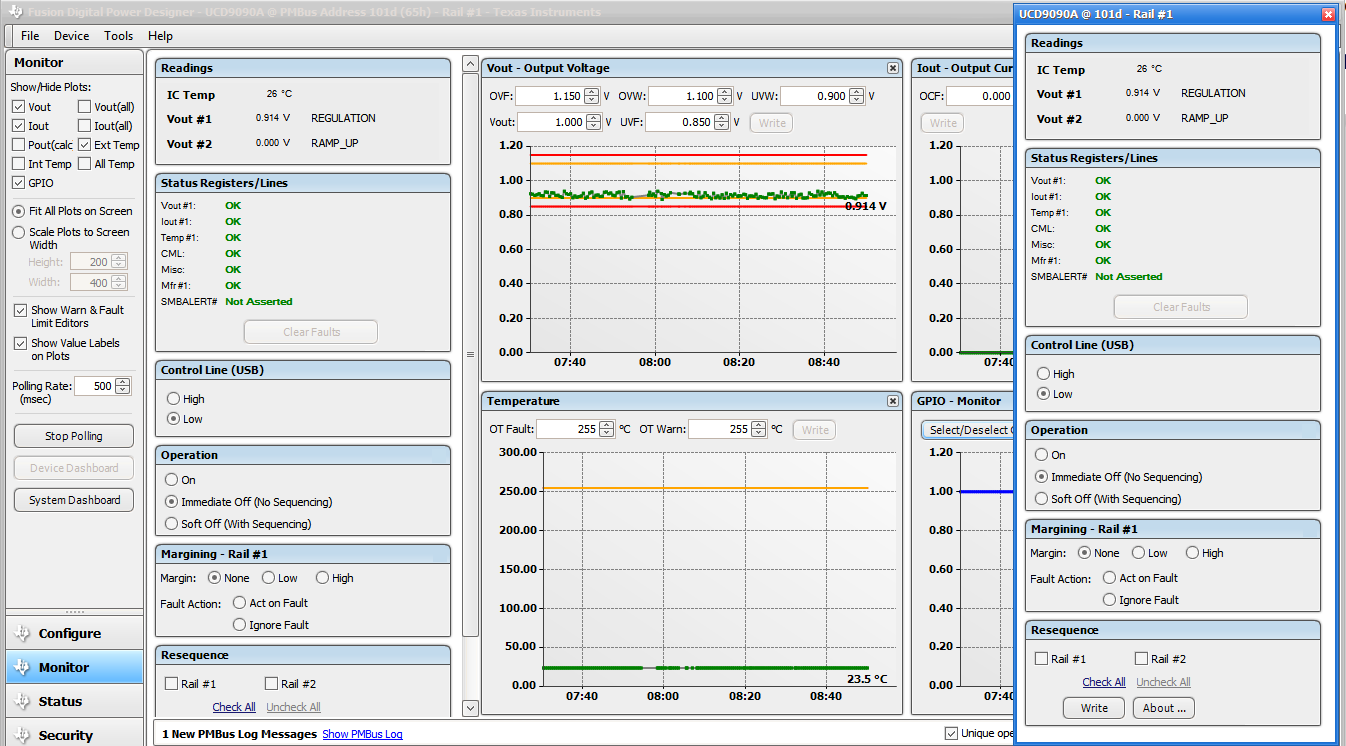Click the Security section icon

click(x=22, y=735)
